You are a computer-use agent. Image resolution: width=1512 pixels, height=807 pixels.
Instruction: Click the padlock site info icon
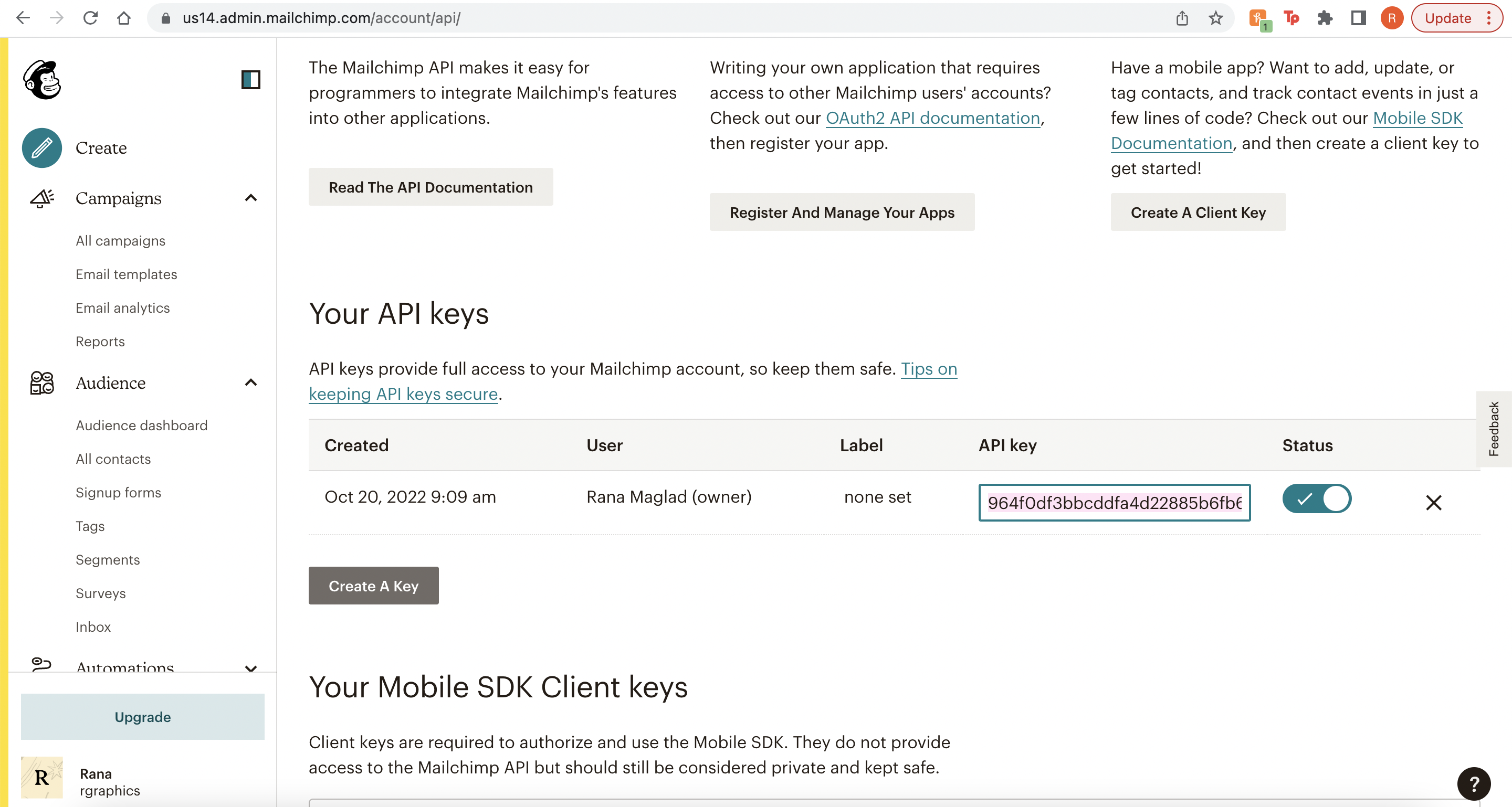point(166,18)
